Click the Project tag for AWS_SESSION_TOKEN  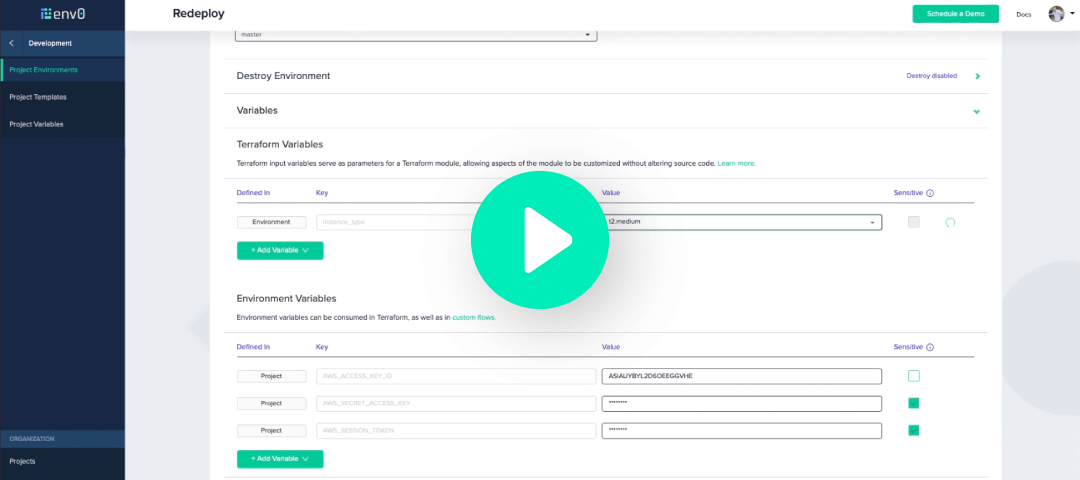[x=271, y=430]
